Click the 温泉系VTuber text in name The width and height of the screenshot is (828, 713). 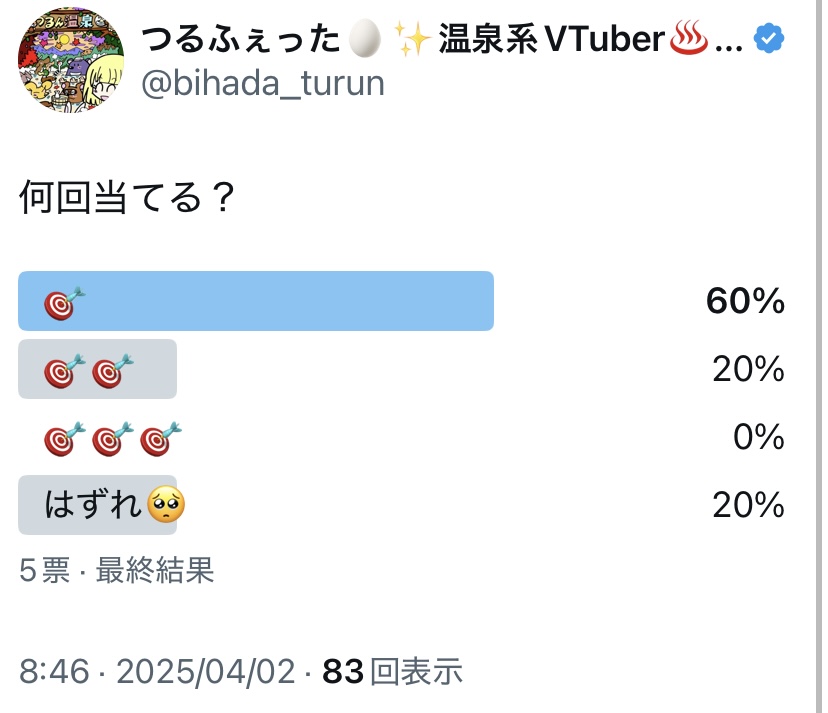coord(551,39)
